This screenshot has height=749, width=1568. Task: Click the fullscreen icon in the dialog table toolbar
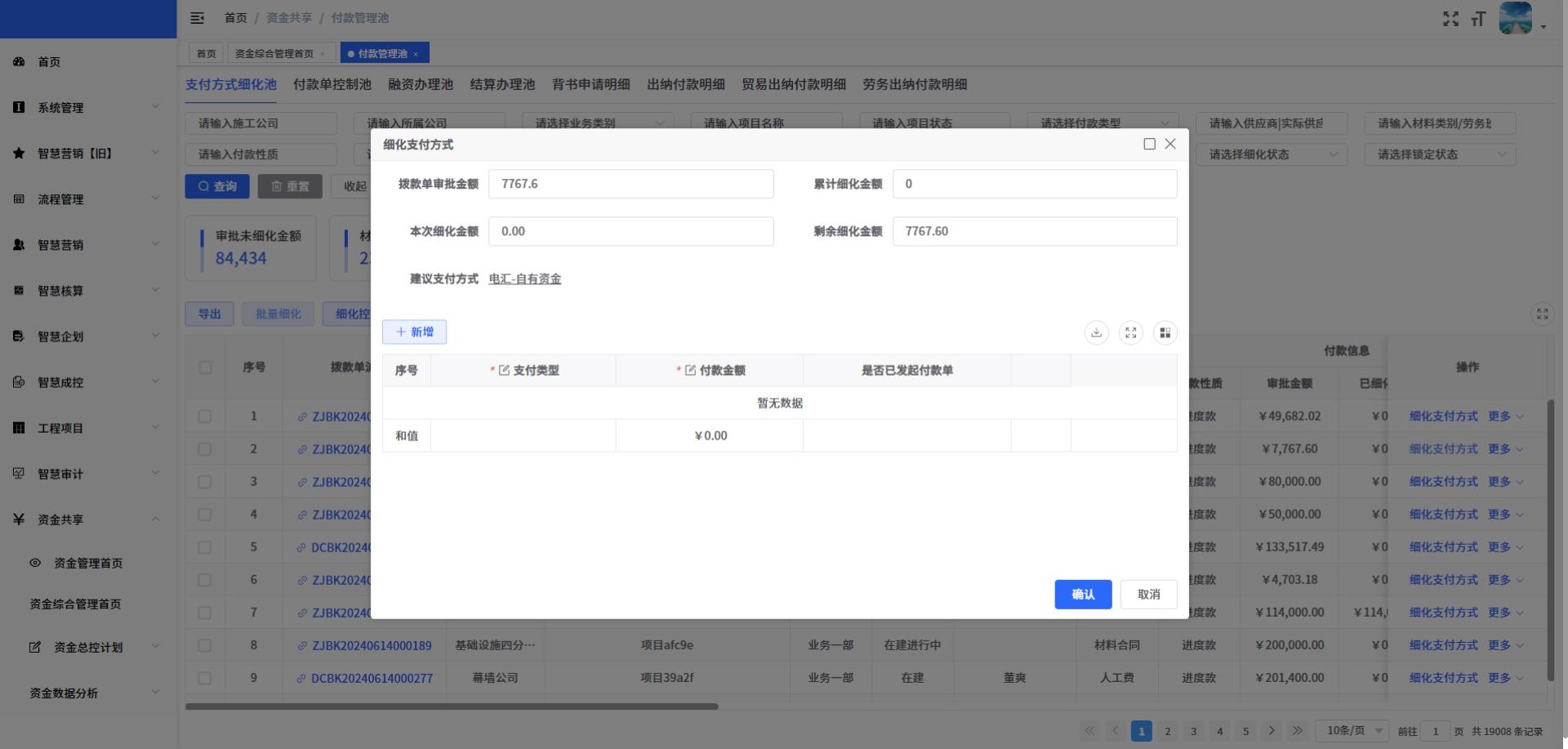[1130, 332]
